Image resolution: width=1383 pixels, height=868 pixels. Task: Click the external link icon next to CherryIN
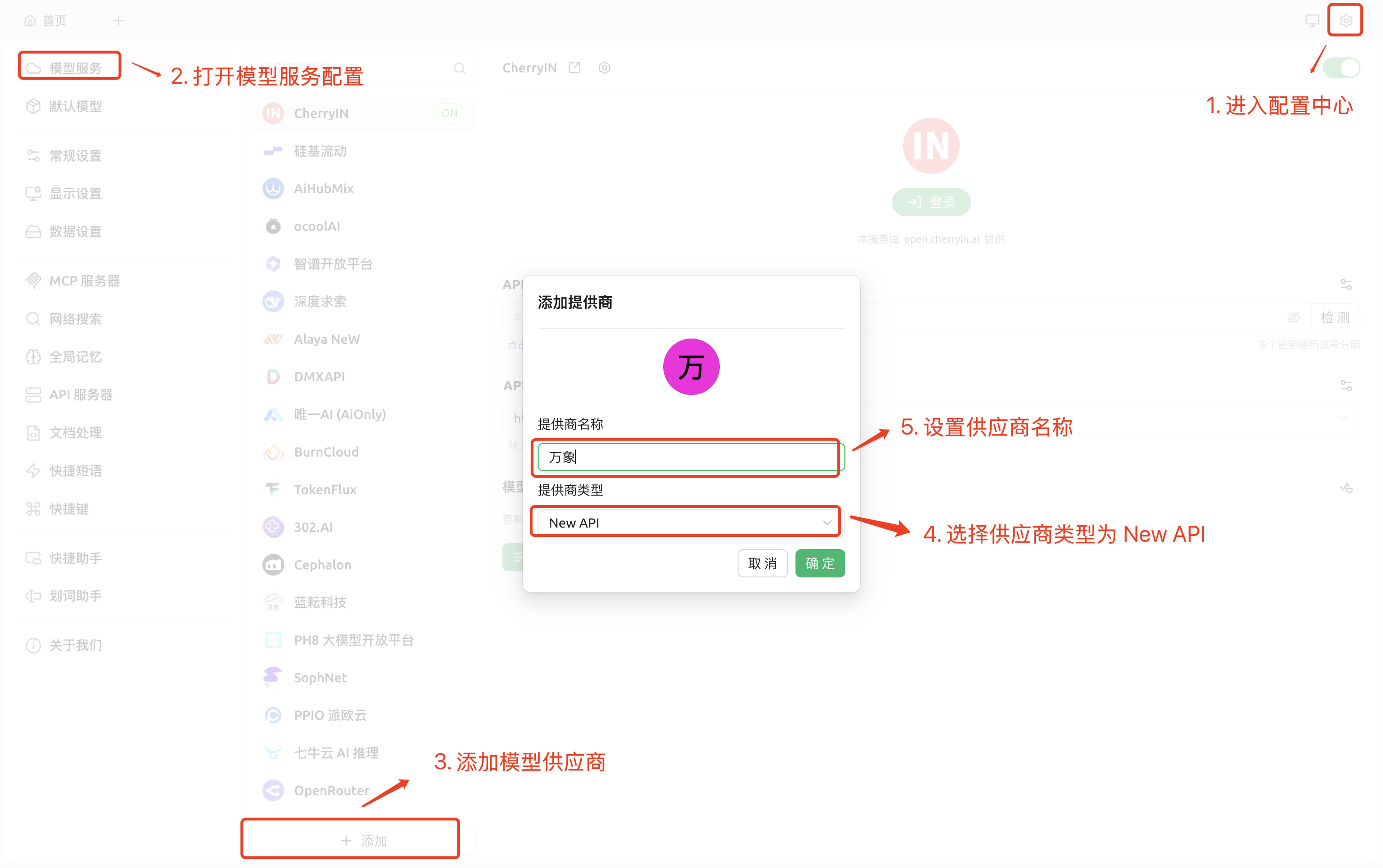(574, 68)
